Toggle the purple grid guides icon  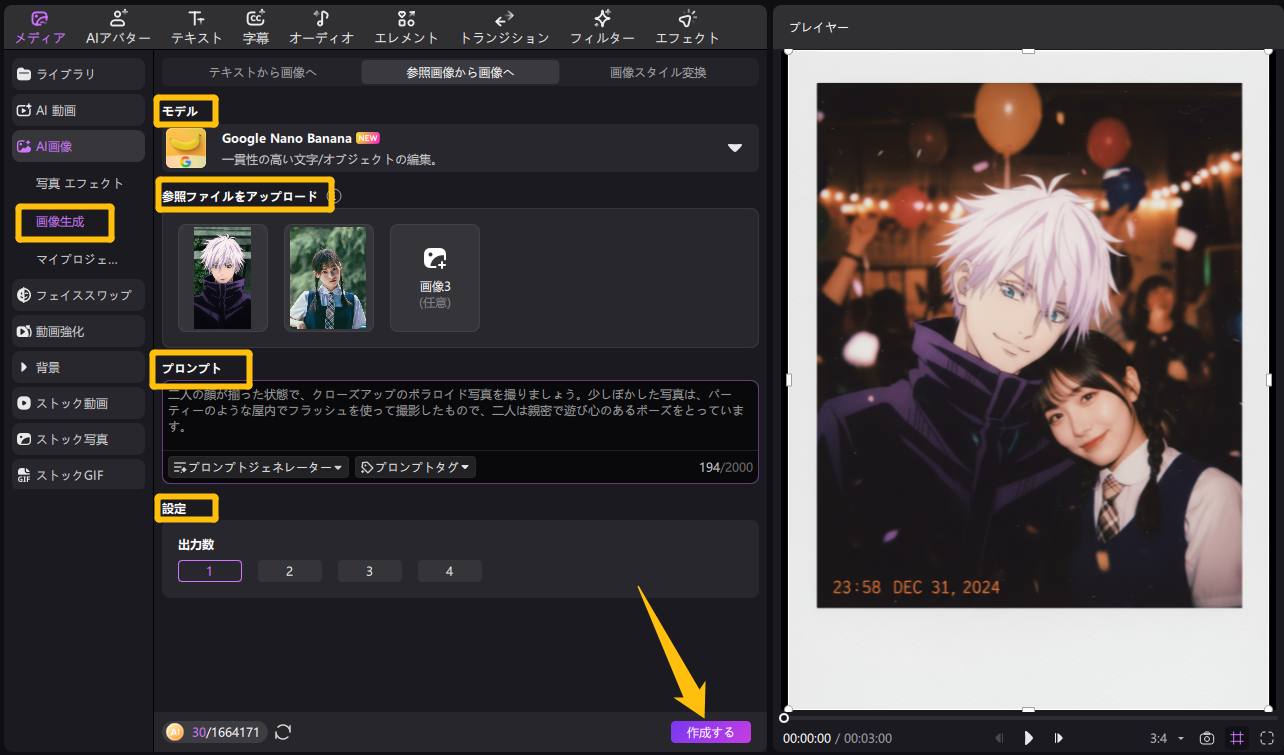(x=1237, y=738)
